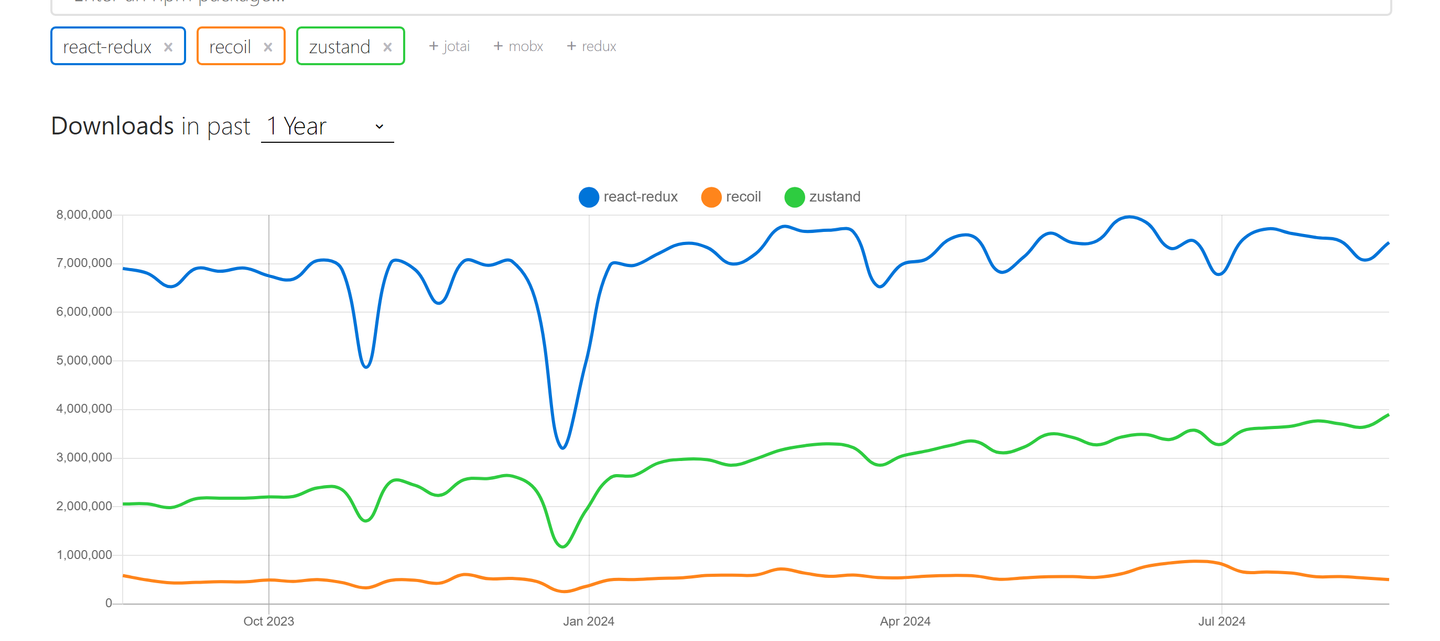Click the recoil legend label

(743, 197)
